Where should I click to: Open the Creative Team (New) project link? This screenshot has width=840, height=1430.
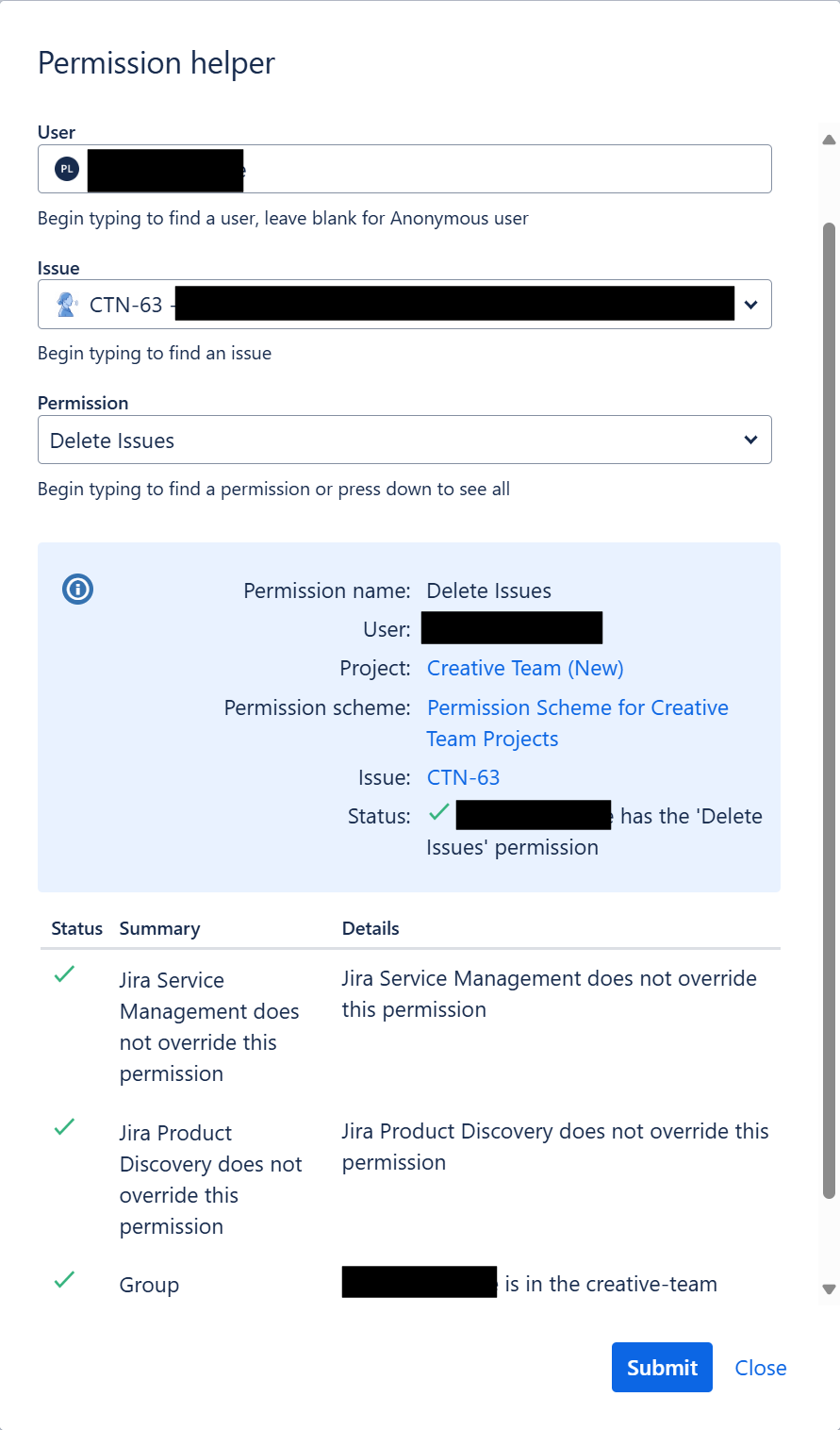coord(525,668)
